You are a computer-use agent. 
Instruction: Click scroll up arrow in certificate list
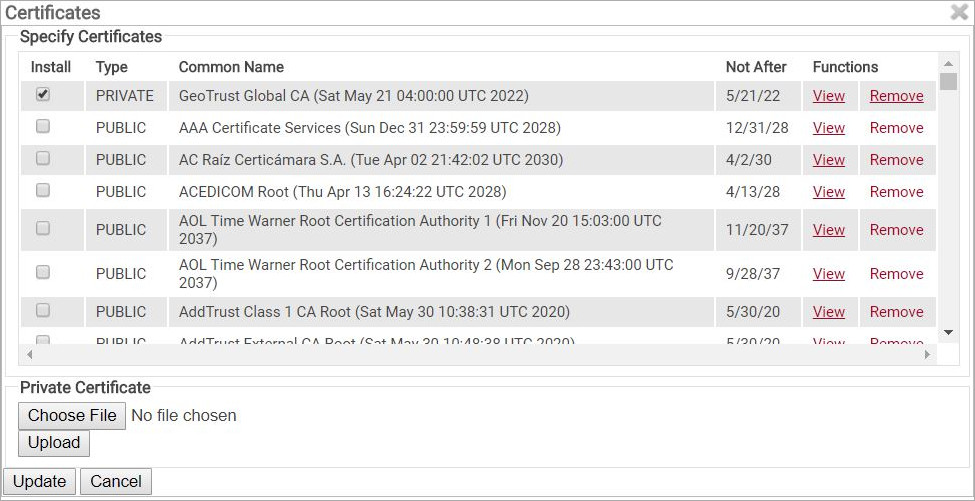pyautogui.click(x=948, y=62)
